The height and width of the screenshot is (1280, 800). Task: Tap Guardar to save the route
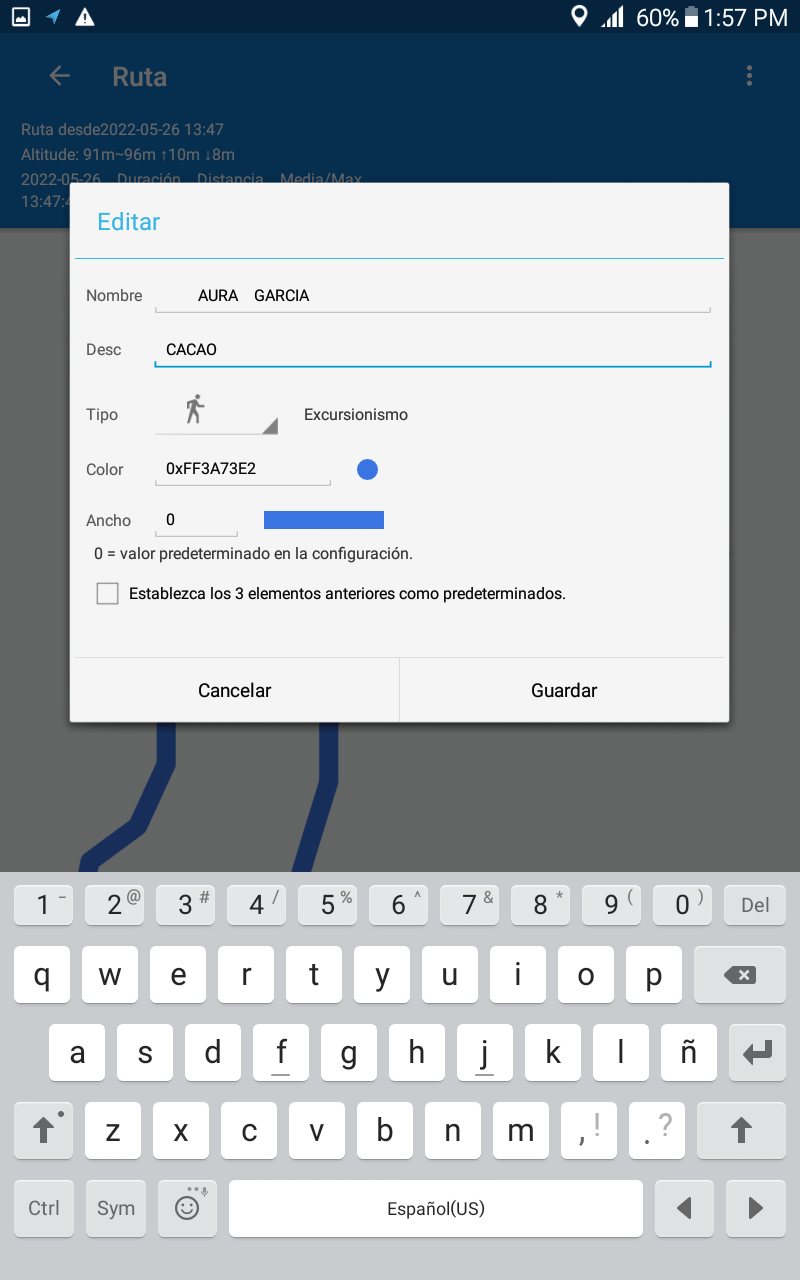tap(564, 690)
